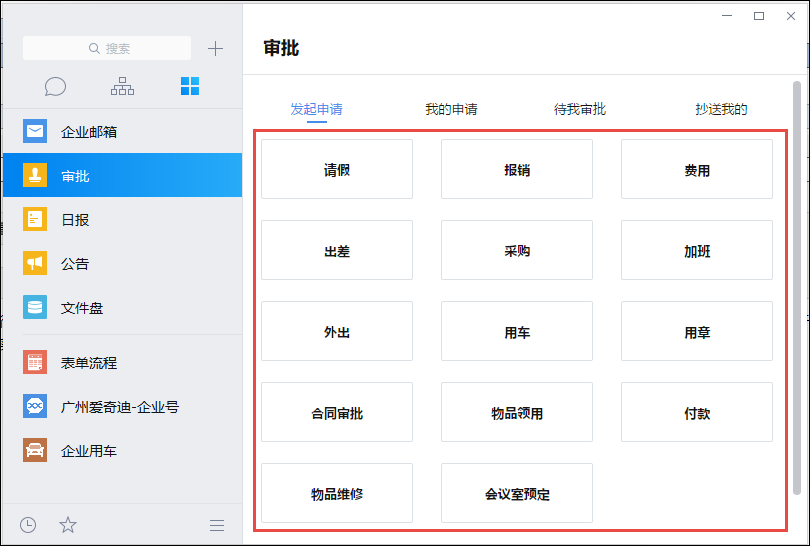Click the 广州爱奇迪-企业号 icon
The image size is (810, 546).
[35, 406]
